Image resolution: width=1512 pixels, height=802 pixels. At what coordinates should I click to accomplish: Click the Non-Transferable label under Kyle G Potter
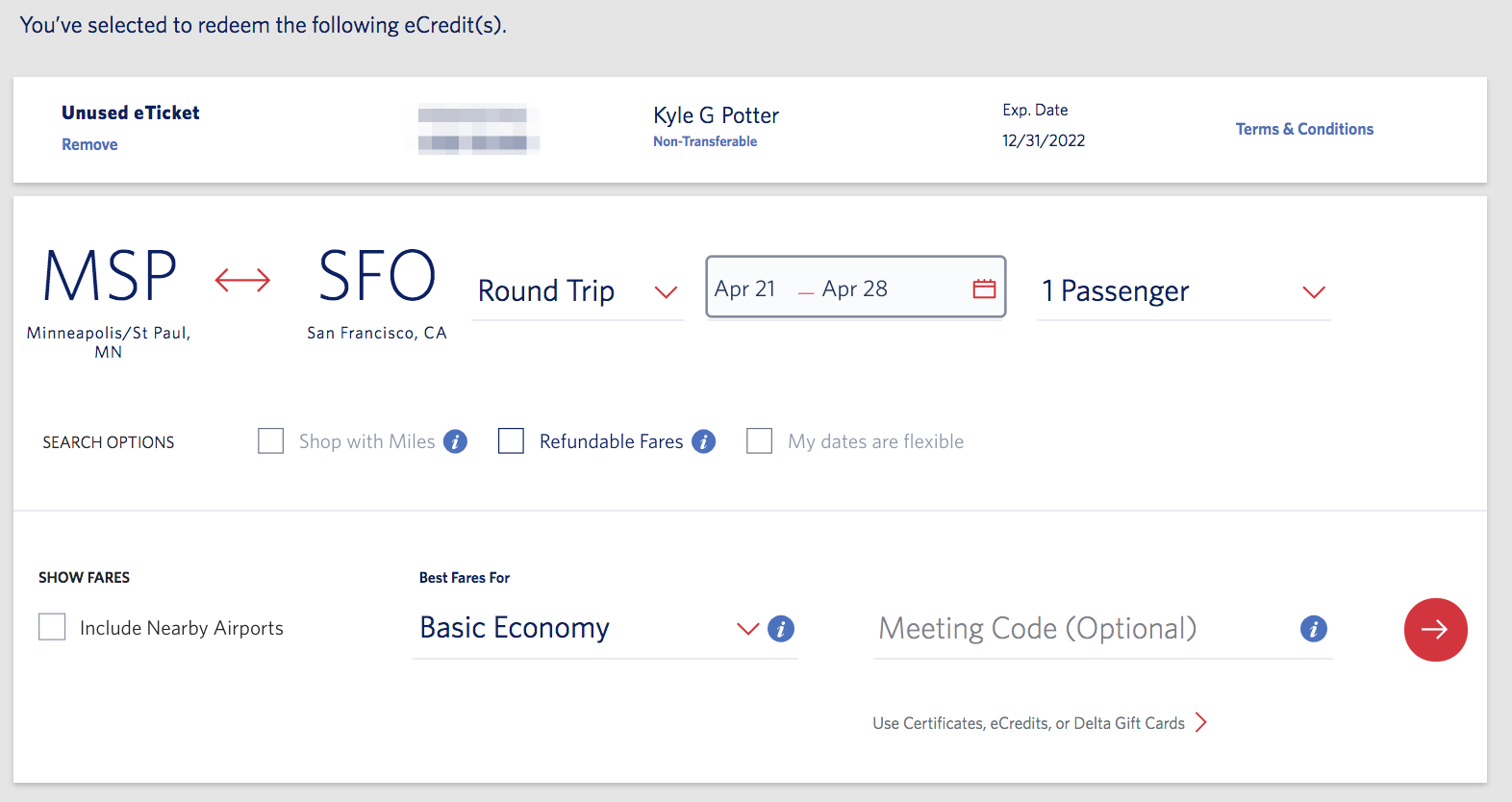705,140
